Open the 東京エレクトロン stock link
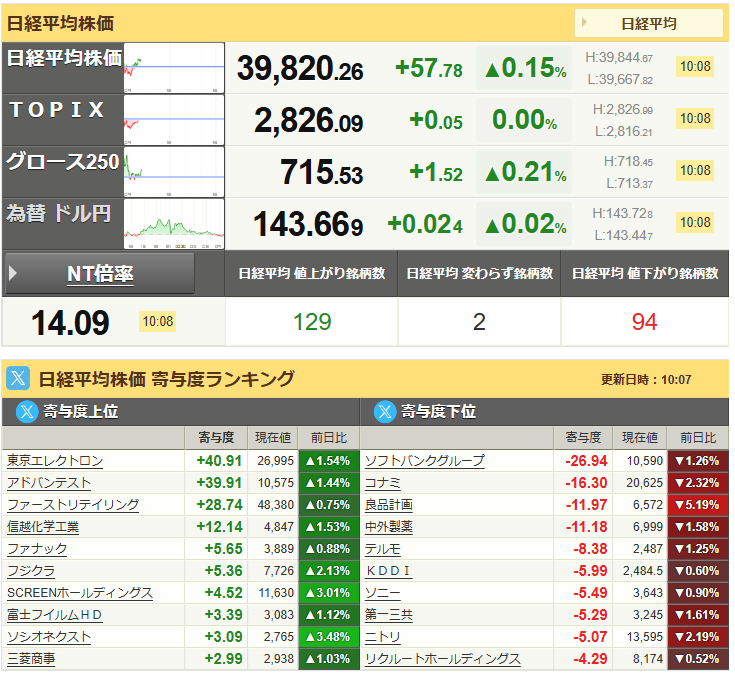This screenshot has width=735, height=678. (55, 461)
